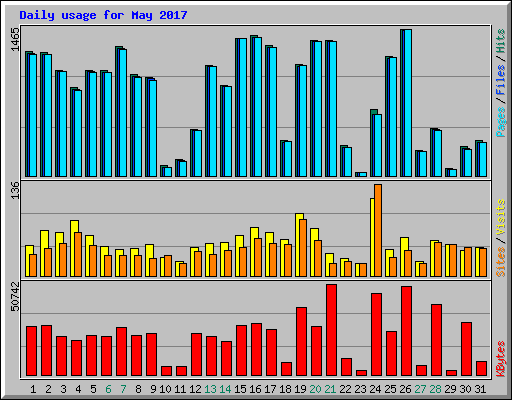Select green weekend day label 21
512x400 pixels.
[x=330, y=389]
